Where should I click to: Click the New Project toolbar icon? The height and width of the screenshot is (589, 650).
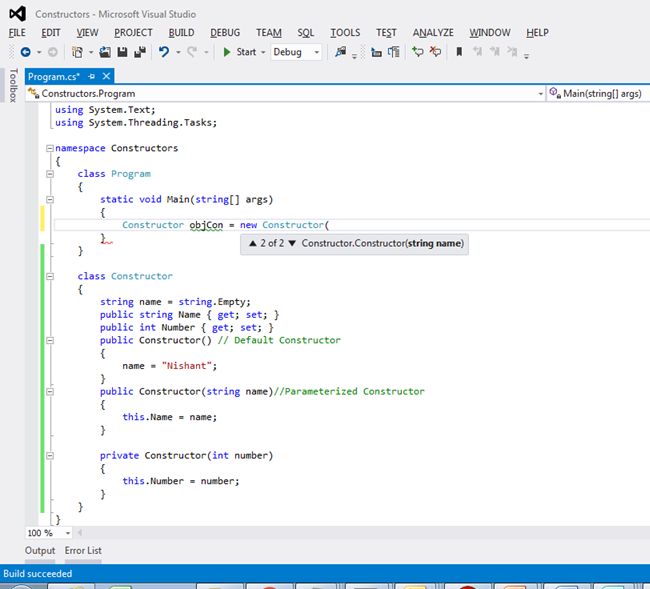[78, 52]
